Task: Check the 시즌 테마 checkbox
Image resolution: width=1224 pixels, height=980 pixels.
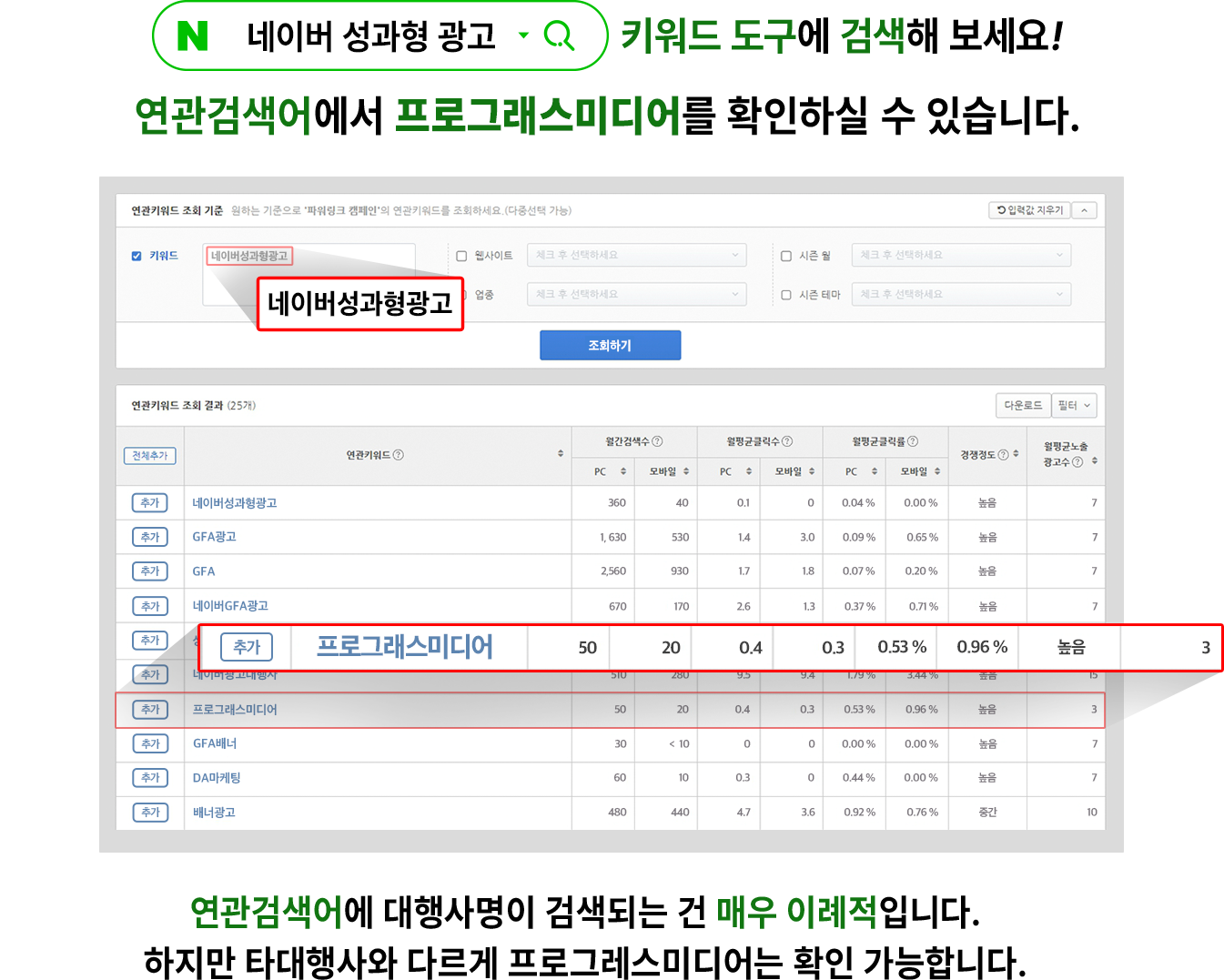Action: [x=786, y=295]
